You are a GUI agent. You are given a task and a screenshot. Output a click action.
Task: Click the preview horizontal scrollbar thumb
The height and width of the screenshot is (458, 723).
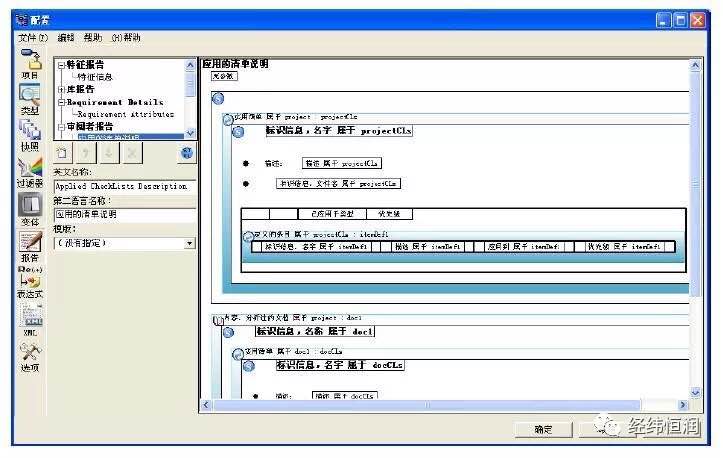coord(427,405)
